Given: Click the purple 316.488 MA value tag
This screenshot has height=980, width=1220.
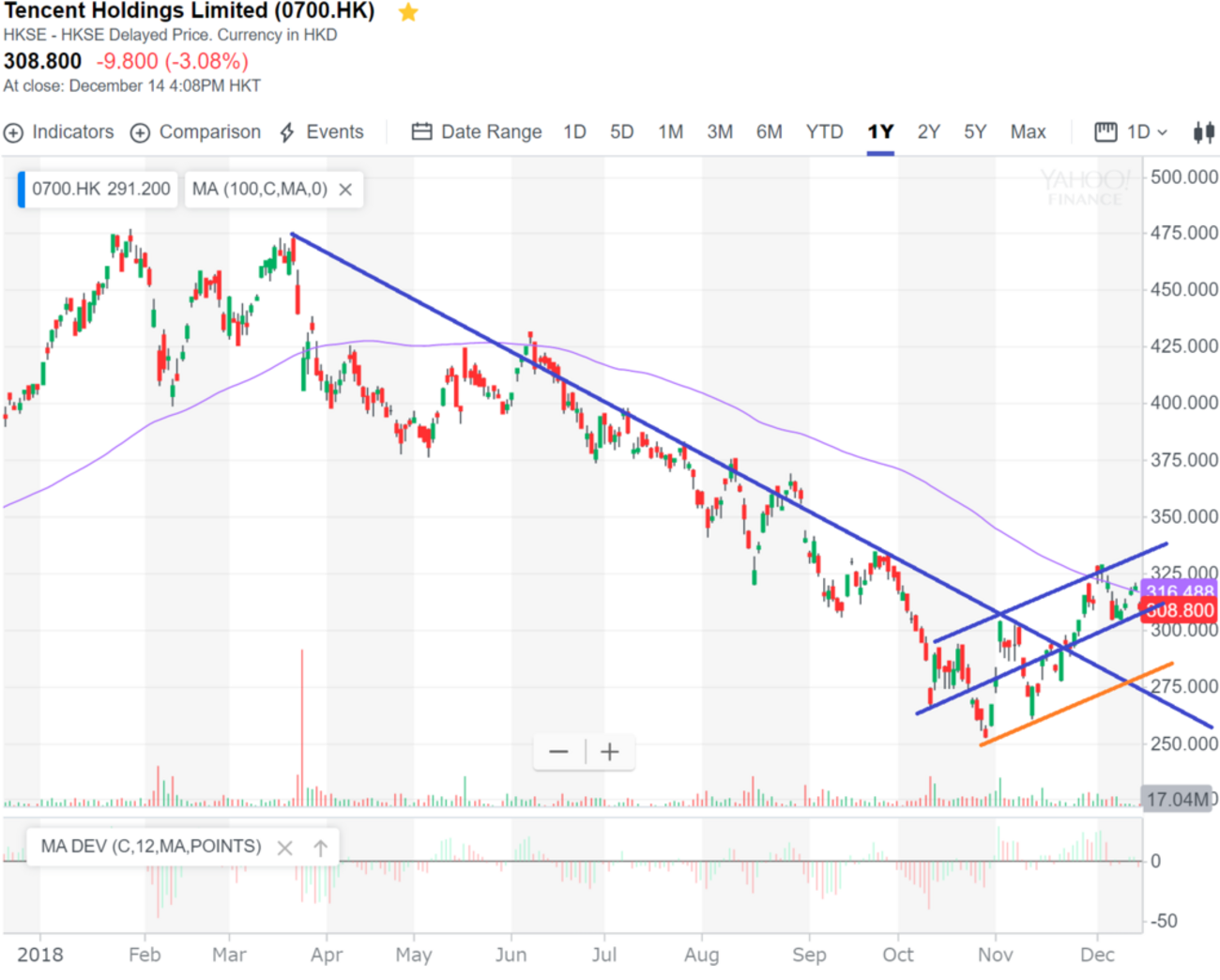Looking at the screenshot, I should coord(1179,591).
